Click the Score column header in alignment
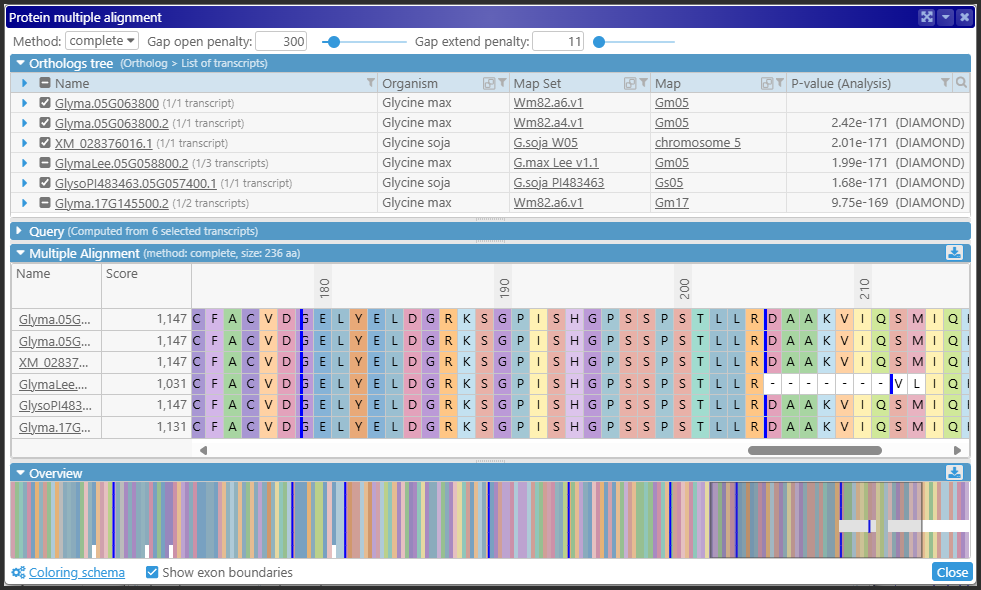This screenshot has width=981, height=590. [121, 273]
